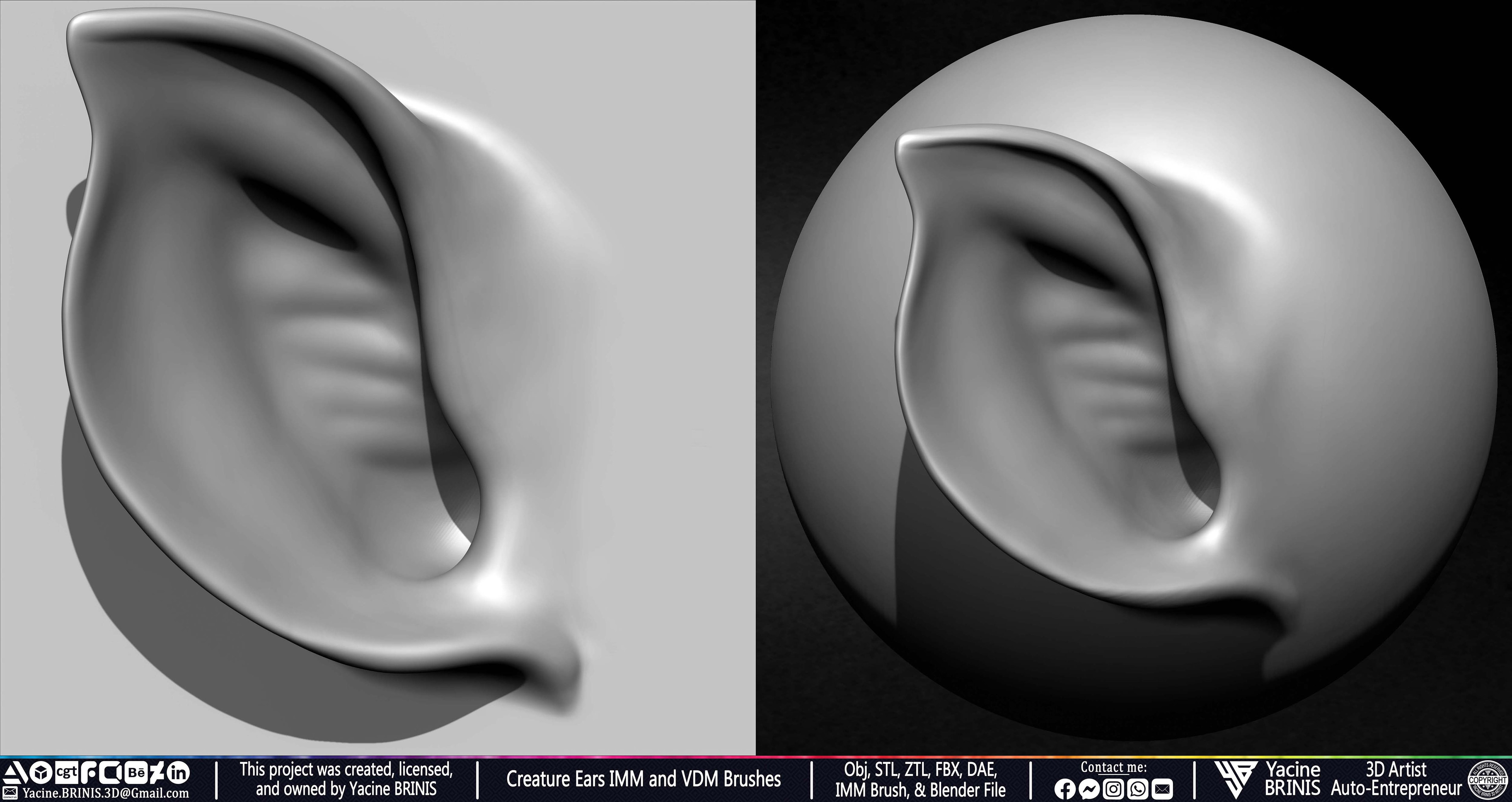Screen dimensions: 1512x802
Task: Click the WhatsApp contact icon
Action: point(1138,789)
